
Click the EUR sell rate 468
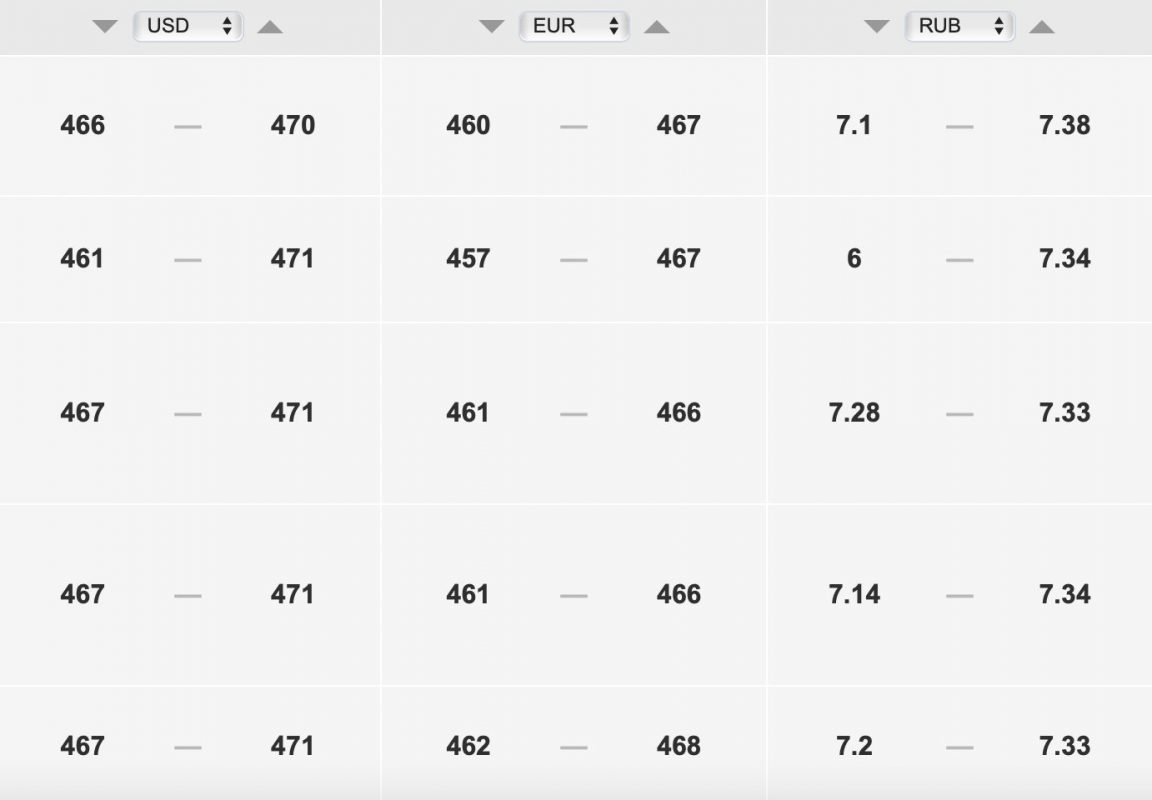678,746
